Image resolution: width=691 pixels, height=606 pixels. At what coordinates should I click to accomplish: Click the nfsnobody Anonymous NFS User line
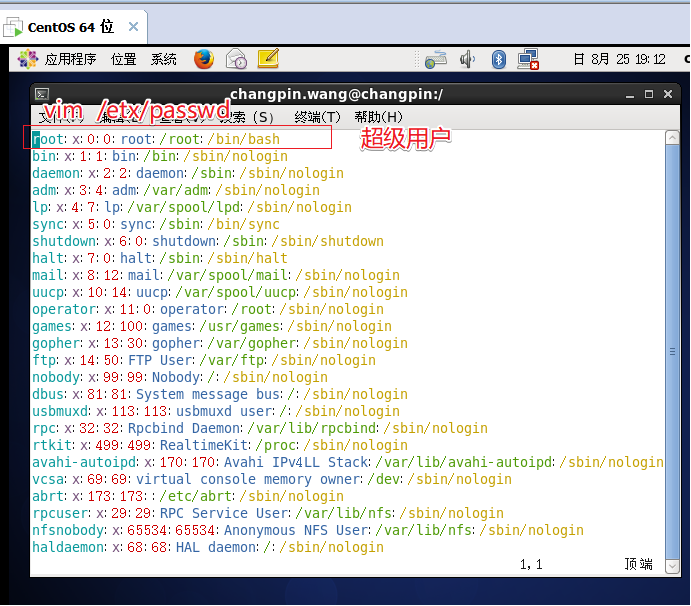[x=308, y=530]
